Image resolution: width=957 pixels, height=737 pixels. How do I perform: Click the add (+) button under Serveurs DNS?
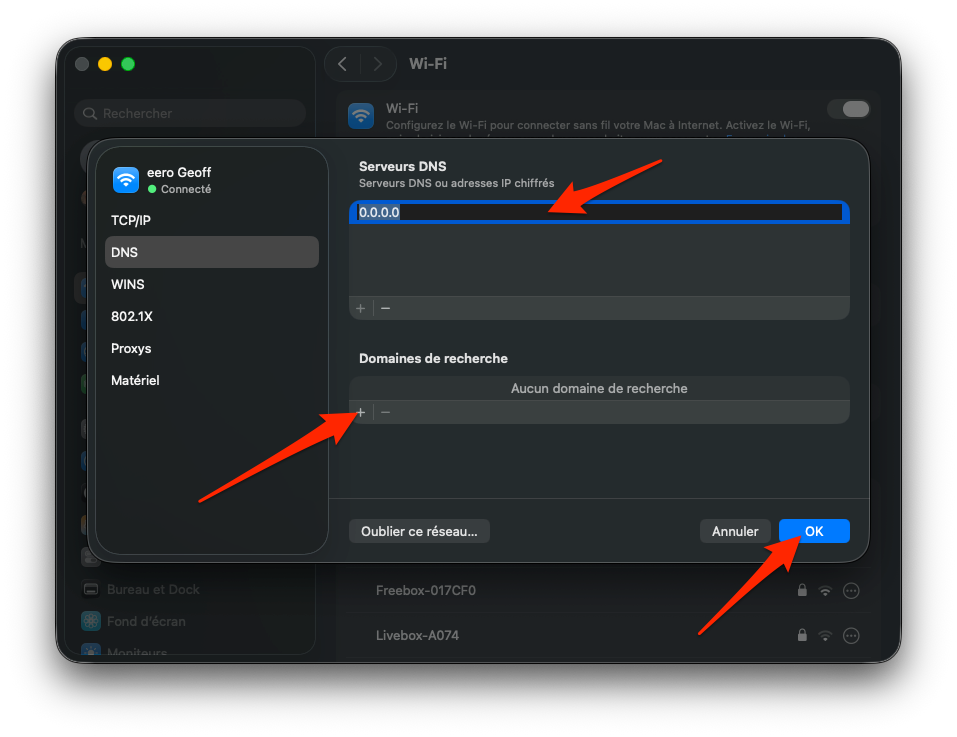point(360,308)
